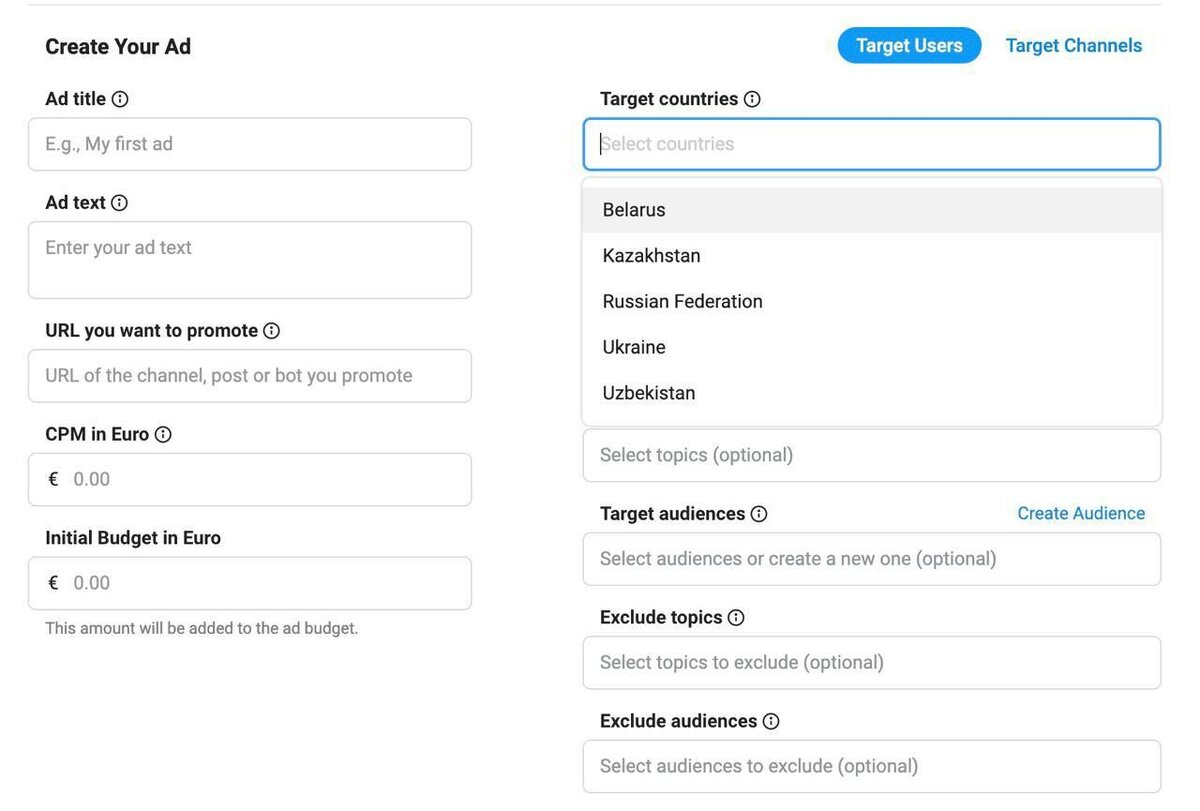Click the info icon beside Ad text
The image size is (1200, 811).
[120, 203]
